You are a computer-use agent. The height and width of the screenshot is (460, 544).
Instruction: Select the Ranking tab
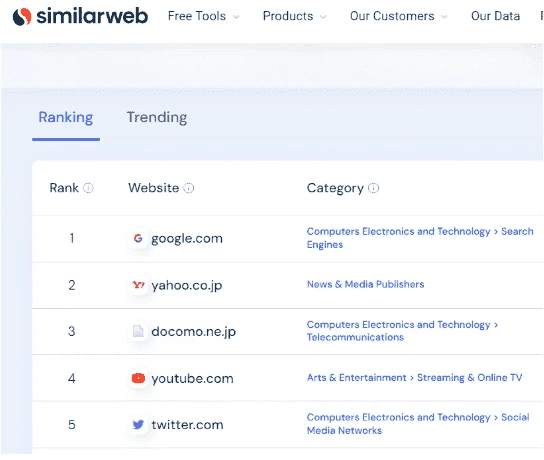[66, 117]
